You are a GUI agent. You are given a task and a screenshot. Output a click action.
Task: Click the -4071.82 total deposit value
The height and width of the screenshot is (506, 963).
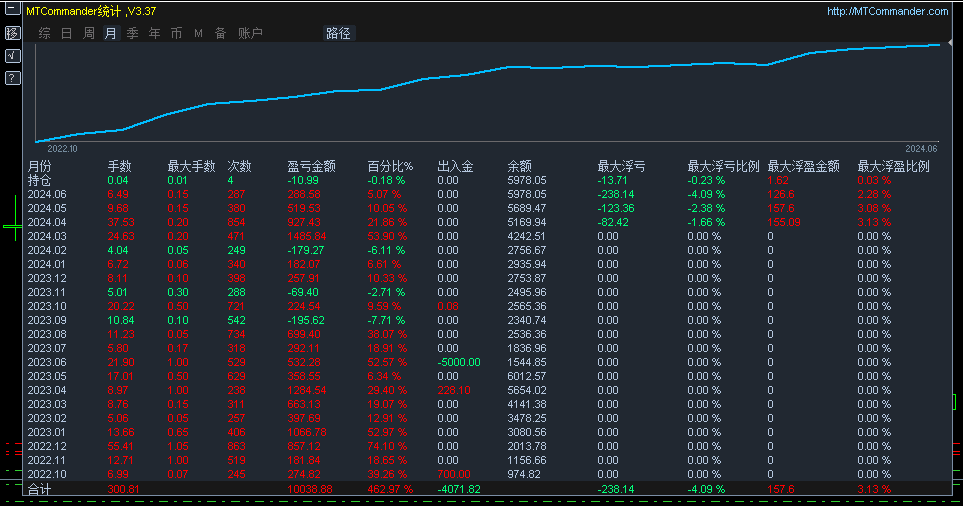[459, 489]
